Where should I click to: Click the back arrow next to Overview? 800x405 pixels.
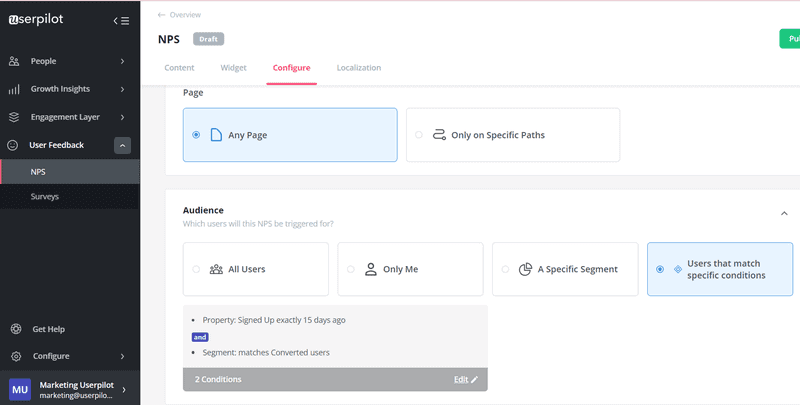tap(161, 15)
